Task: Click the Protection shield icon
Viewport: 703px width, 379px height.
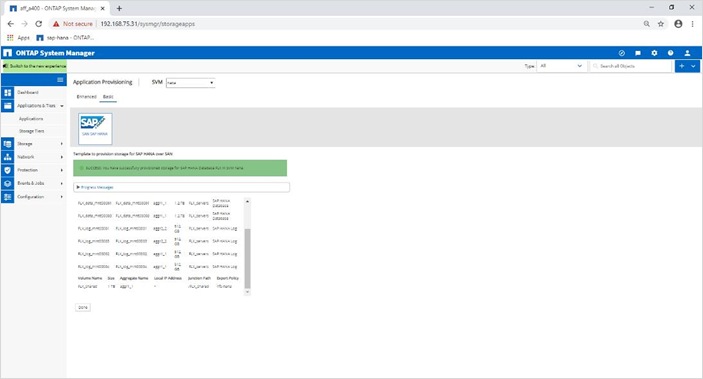Action: 8,170
